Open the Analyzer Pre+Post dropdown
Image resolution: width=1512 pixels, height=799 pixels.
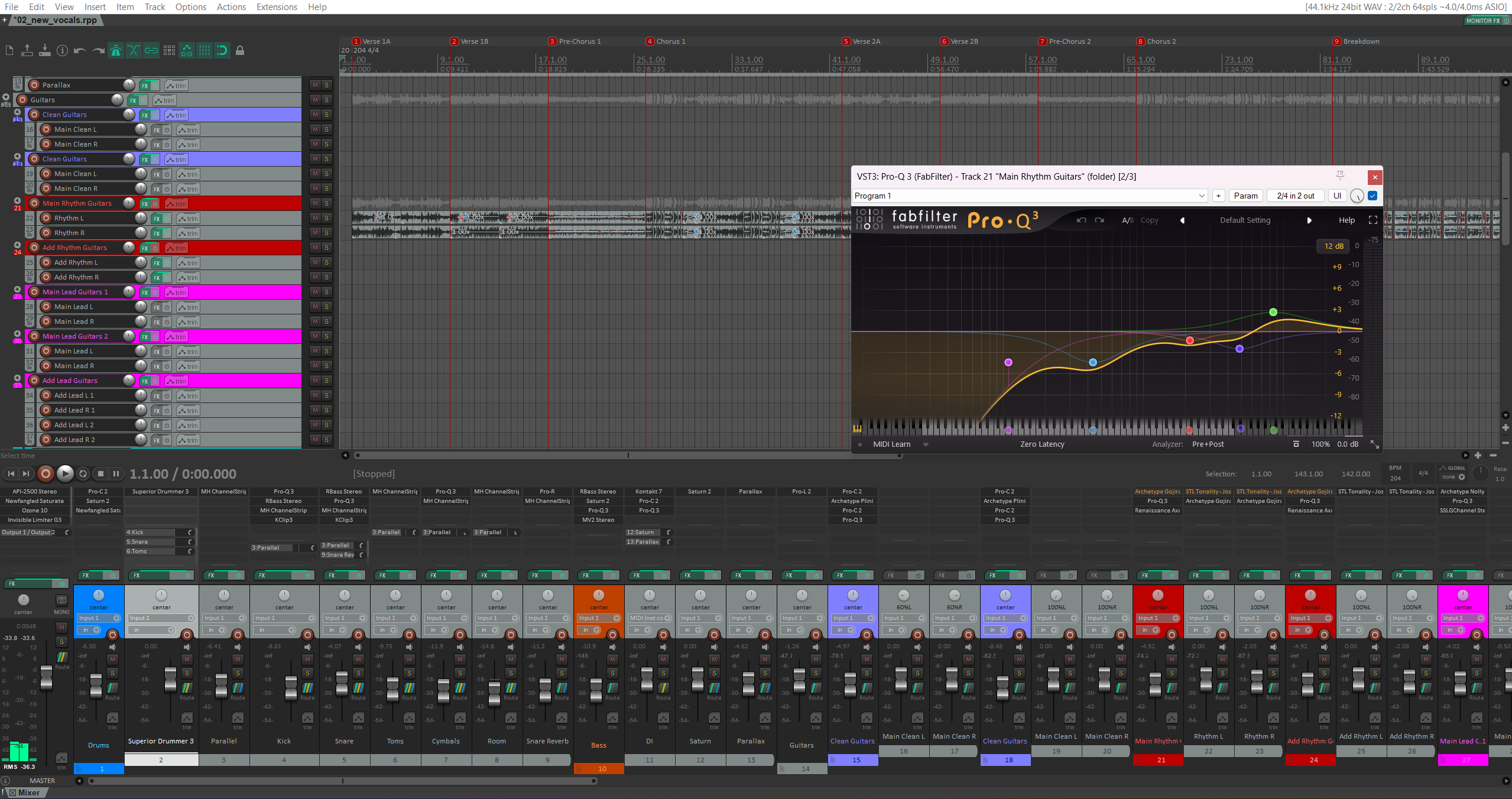(x=1208, y=444)
